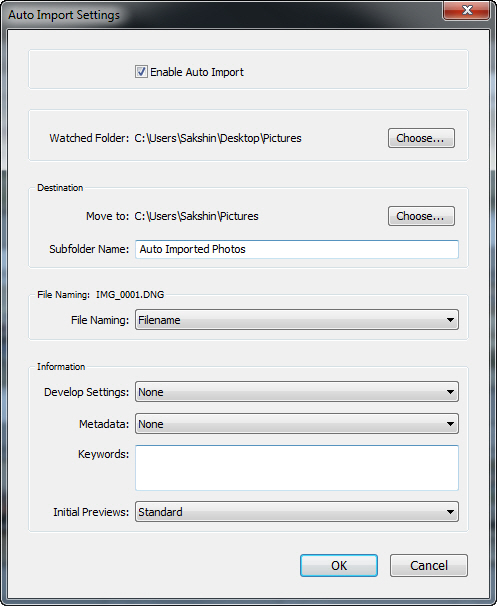
Task: Close the Auto Import Settings window
Action: pyautogui.click(x=467, y=10)
